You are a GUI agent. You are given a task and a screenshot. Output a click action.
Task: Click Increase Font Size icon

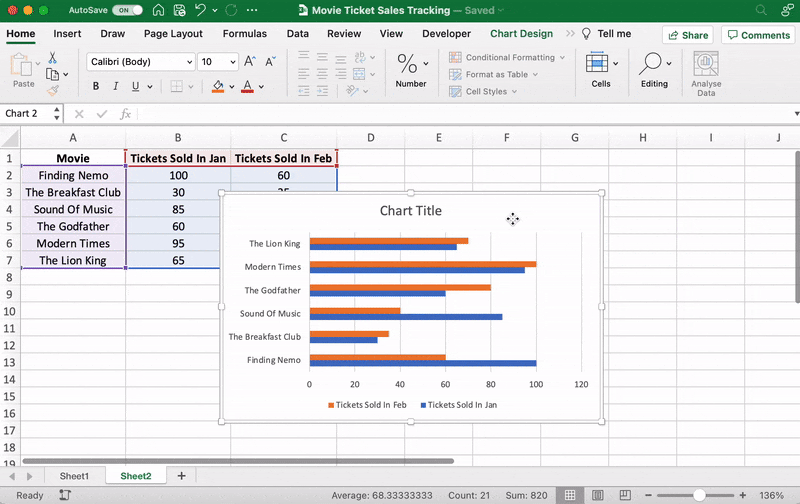click(x=250, y=61)
